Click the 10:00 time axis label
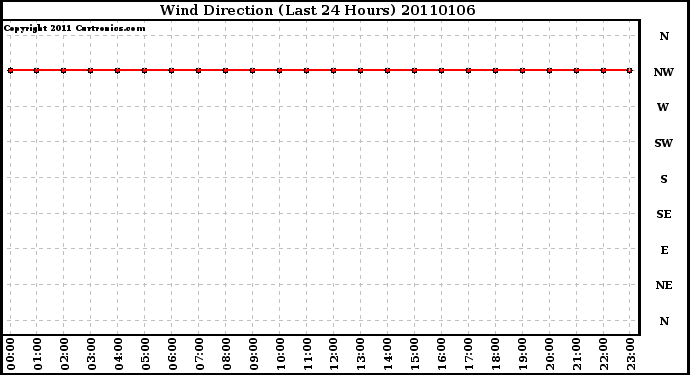The height and width of the screenshot is (375, 690). pyautogui.click(x=280, y=354)
